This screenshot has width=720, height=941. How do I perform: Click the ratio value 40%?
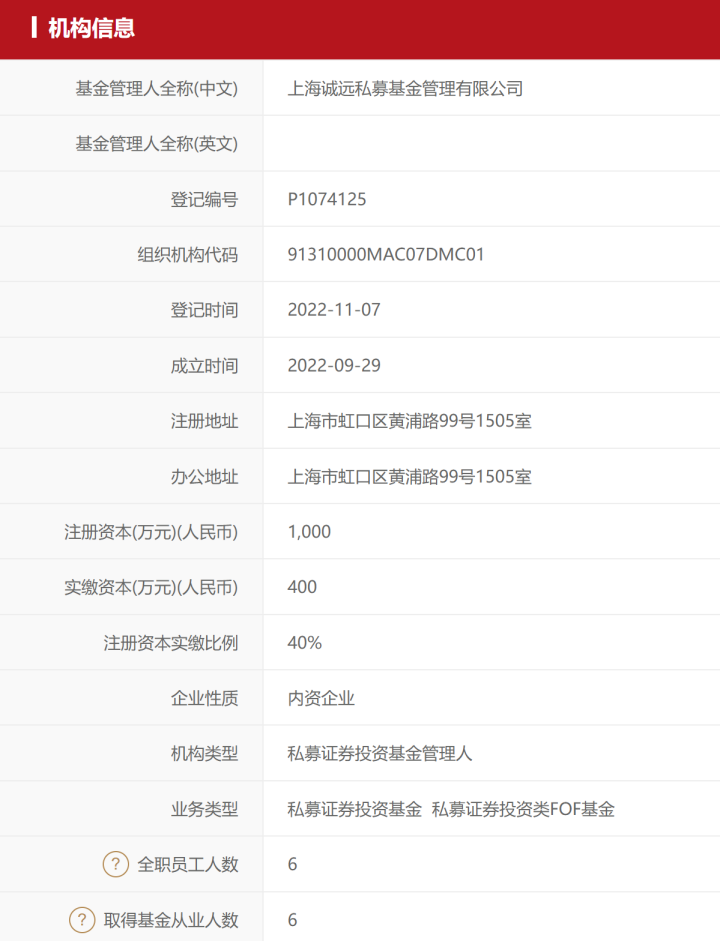tap(305, 643)
